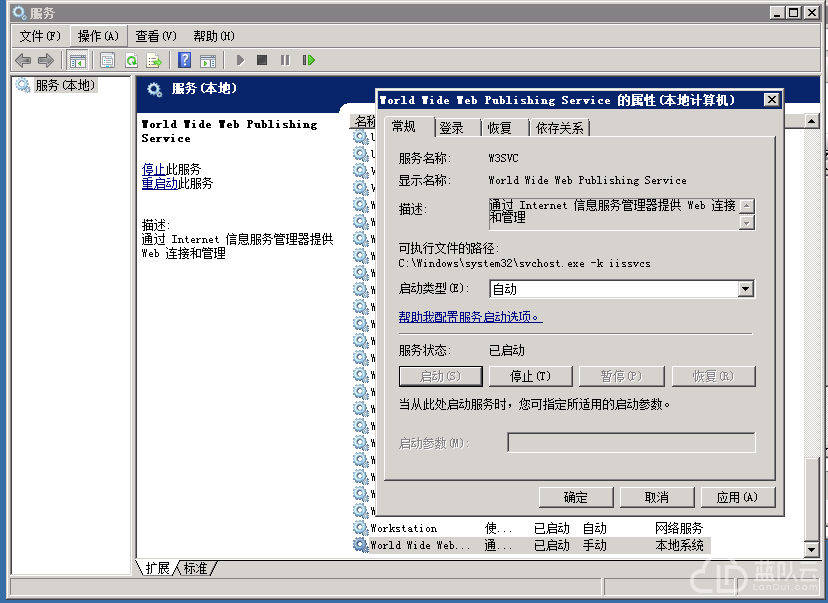Restart the service with the toolbar restart icon
The width and height of the screenshot is (828, 603).
click(308, 60)
